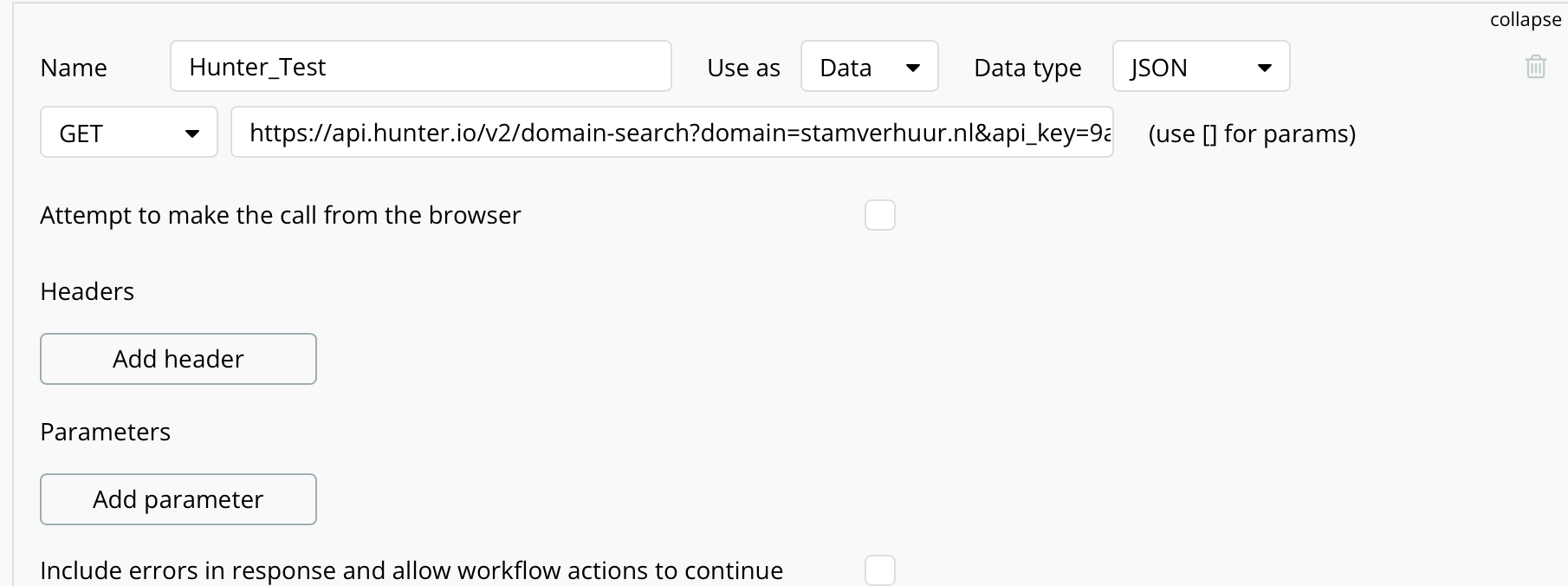Enable attempt call from browser checkbox
This screenshot has height=586, width=1568.
coord(879,215)
